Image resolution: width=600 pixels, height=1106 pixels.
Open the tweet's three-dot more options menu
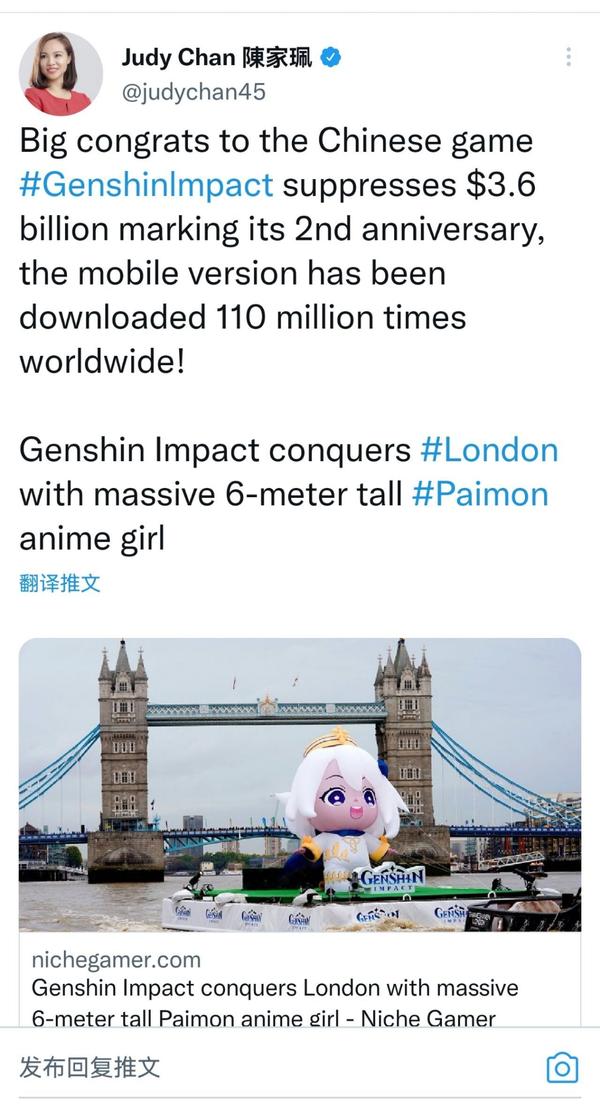click(568, 57)
